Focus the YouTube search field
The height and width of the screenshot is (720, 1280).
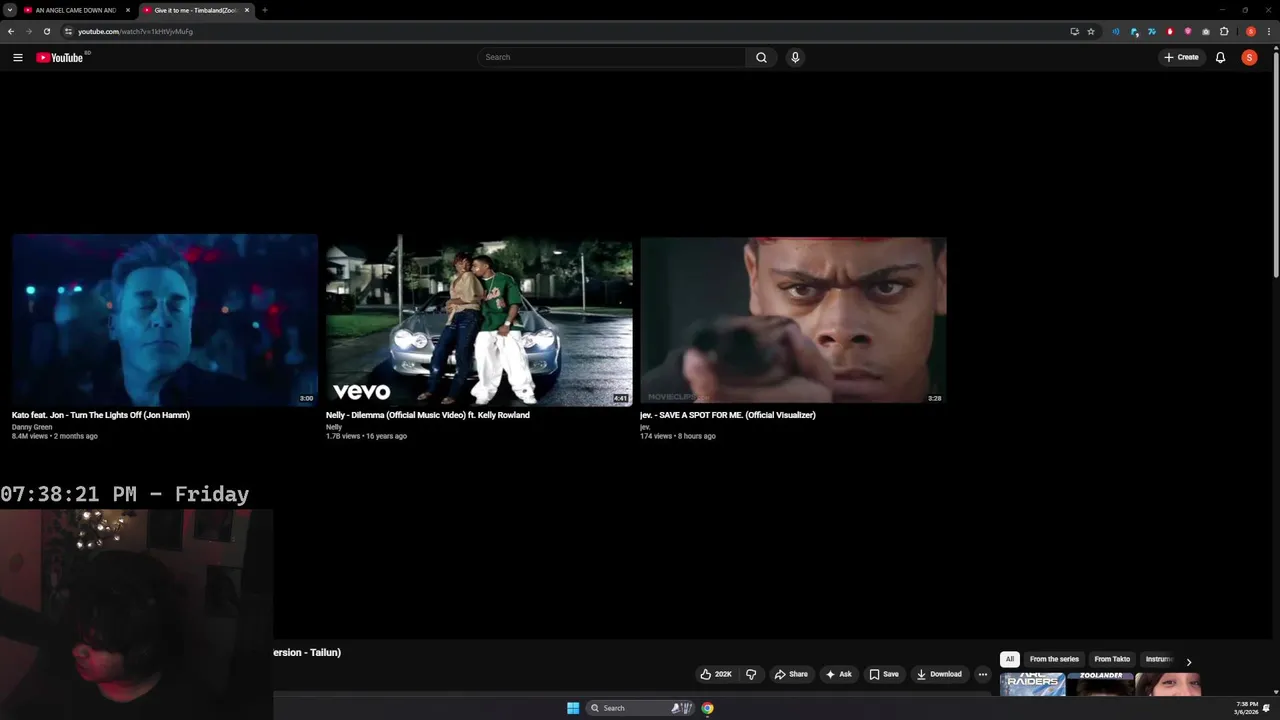tap(611, 57)
